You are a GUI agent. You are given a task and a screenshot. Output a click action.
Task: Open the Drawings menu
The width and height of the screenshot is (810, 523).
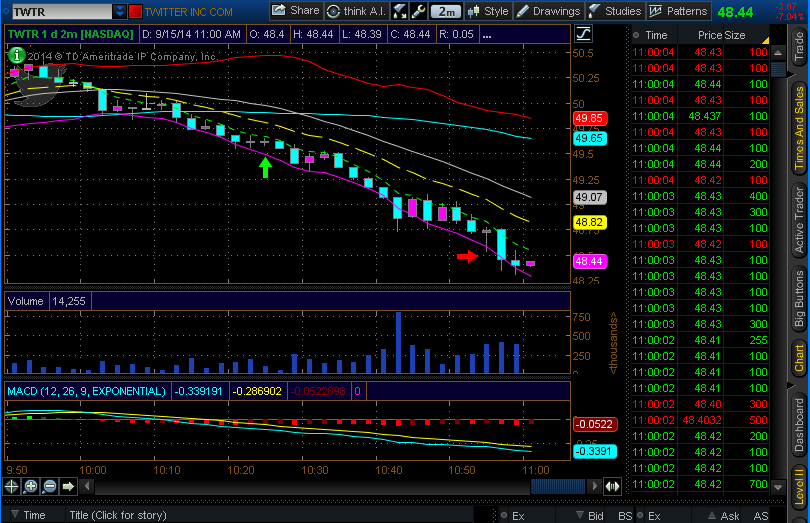[x=549, y=11]
